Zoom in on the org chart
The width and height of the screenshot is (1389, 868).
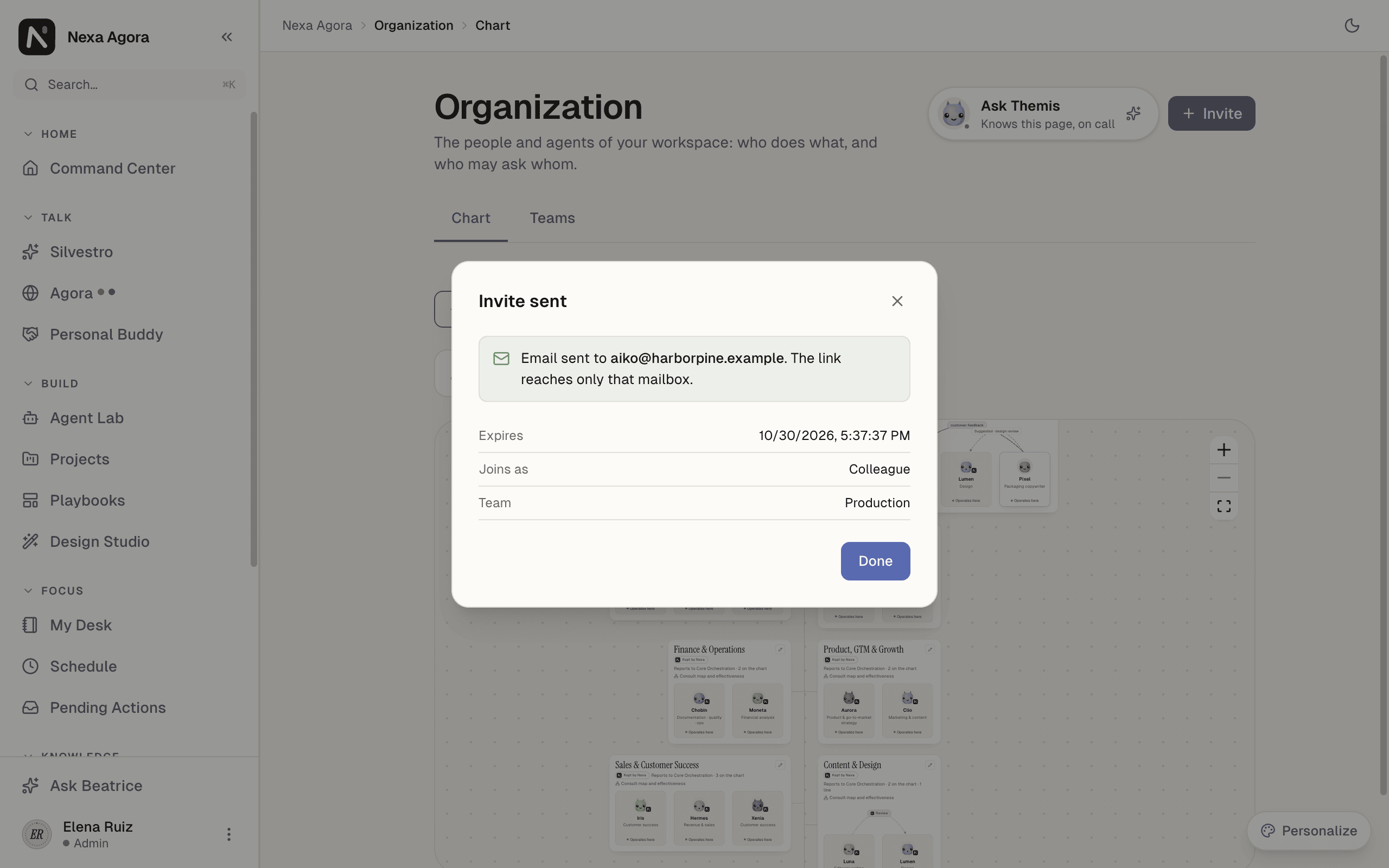point(1224,450)
